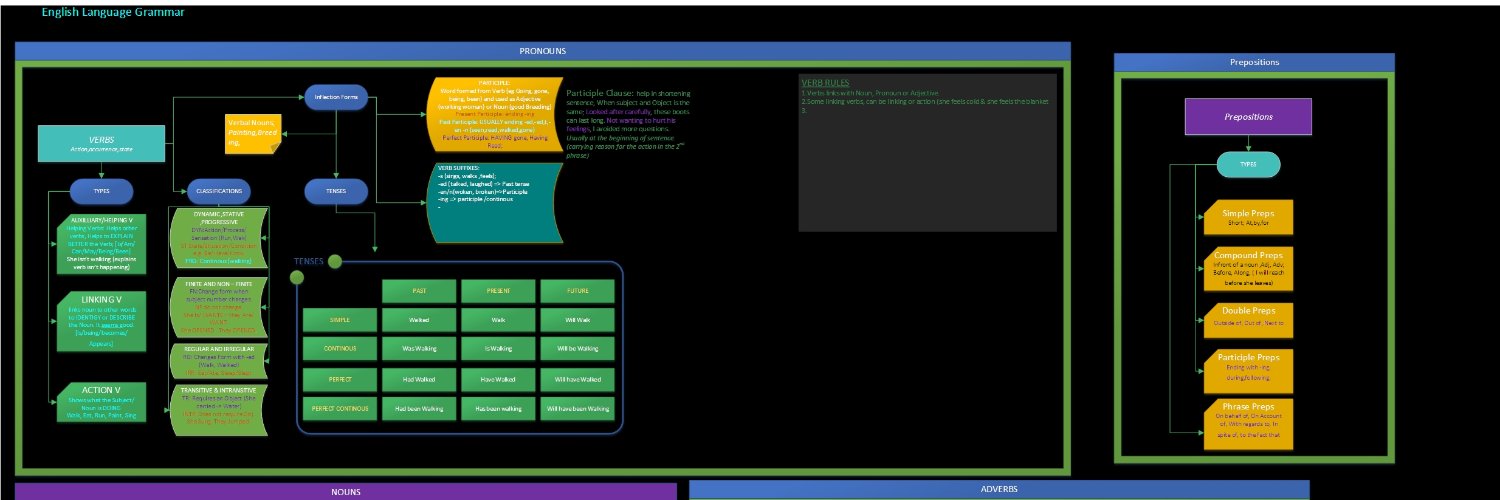Click the 'Will Walk' cell
This screenshot has height=500, width=1500.
[577, 320]
